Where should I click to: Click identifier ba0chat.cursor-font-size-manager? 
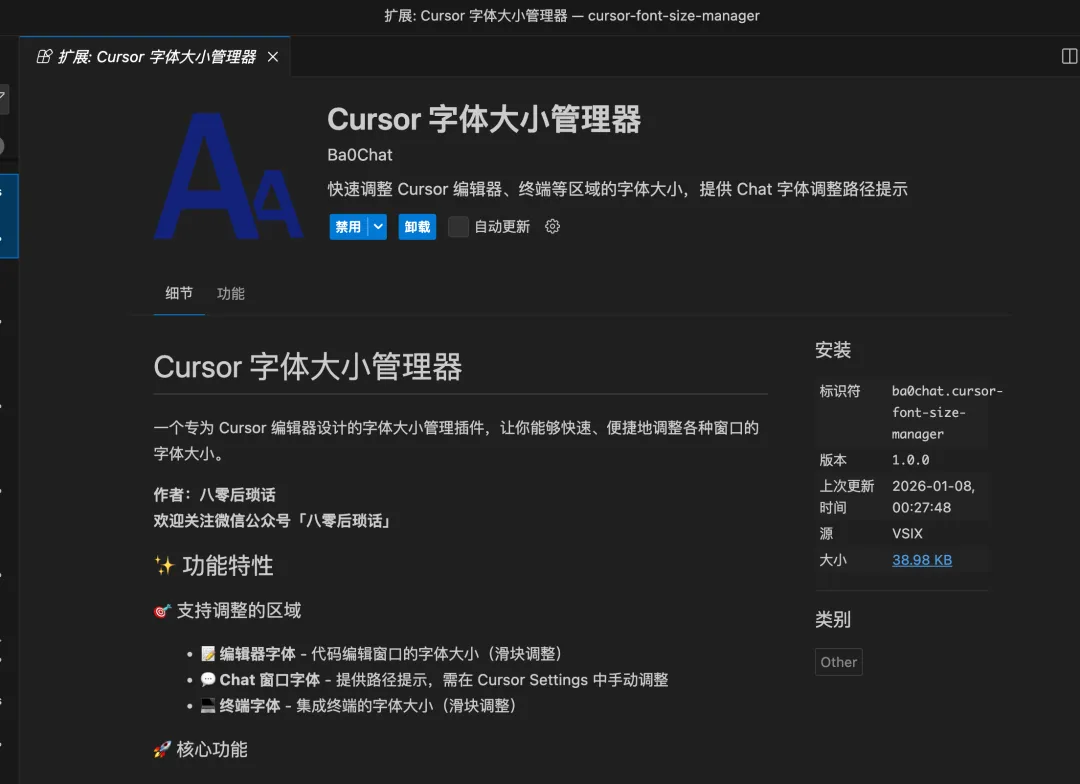pos(947,412)
